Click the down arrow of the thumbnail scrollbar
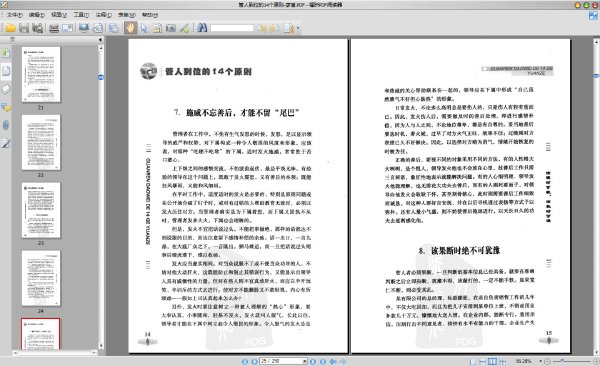 click(x=101, y=346)
